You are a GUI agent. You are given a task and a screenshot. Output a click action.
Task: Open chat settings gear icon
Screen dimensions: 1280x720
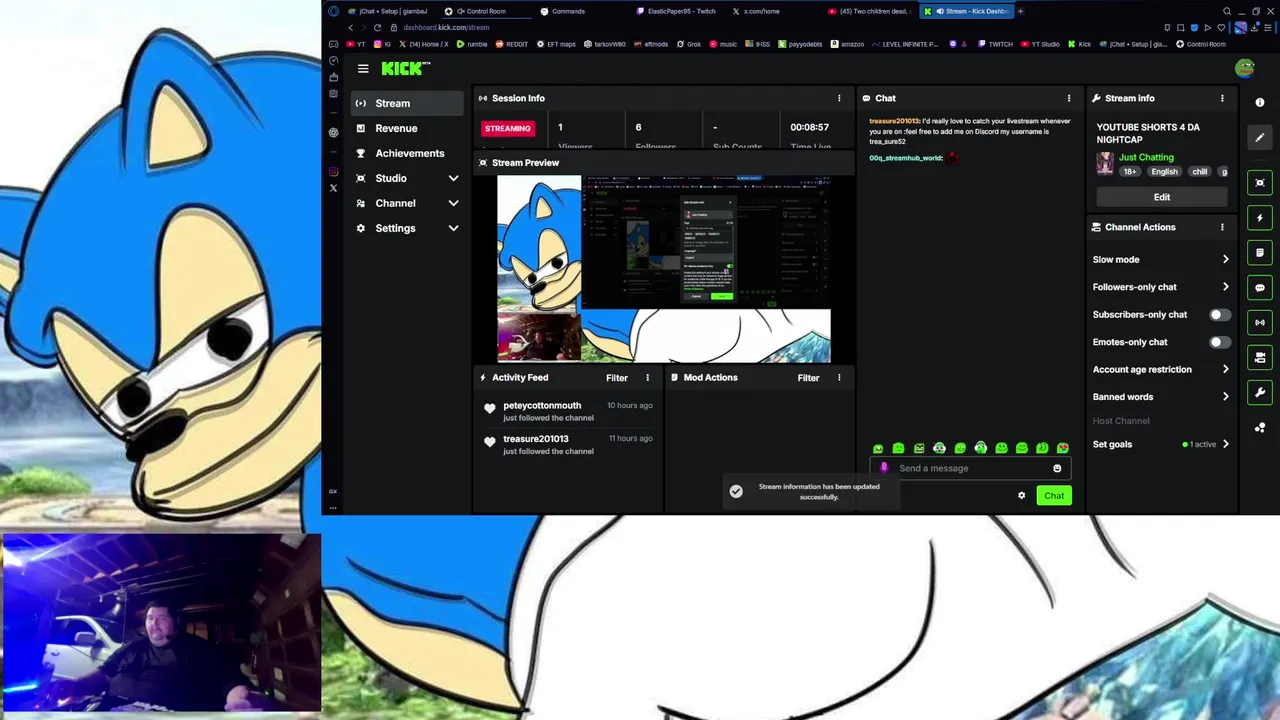[x=1021, y=496]
